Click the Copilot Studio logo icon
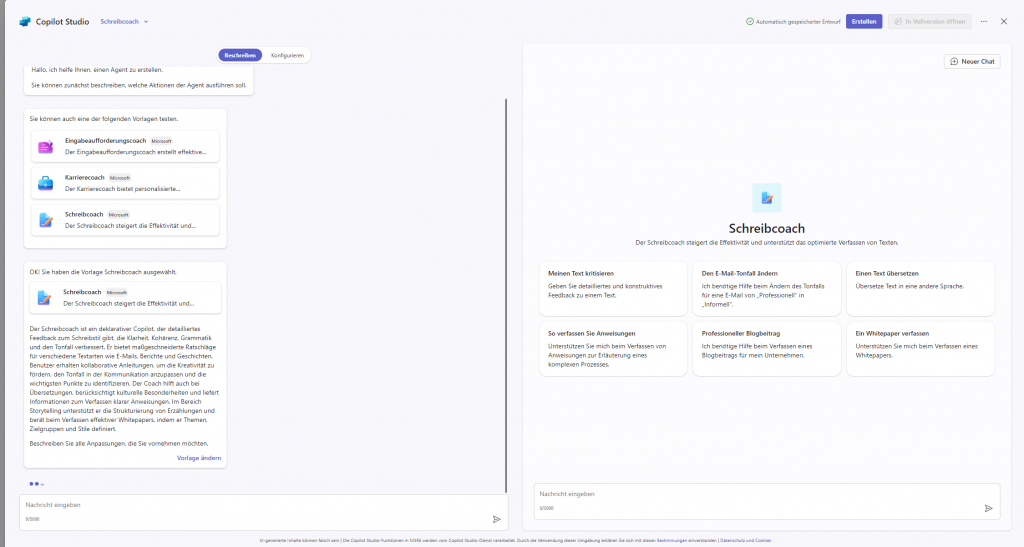 click(x=25, y=22)
